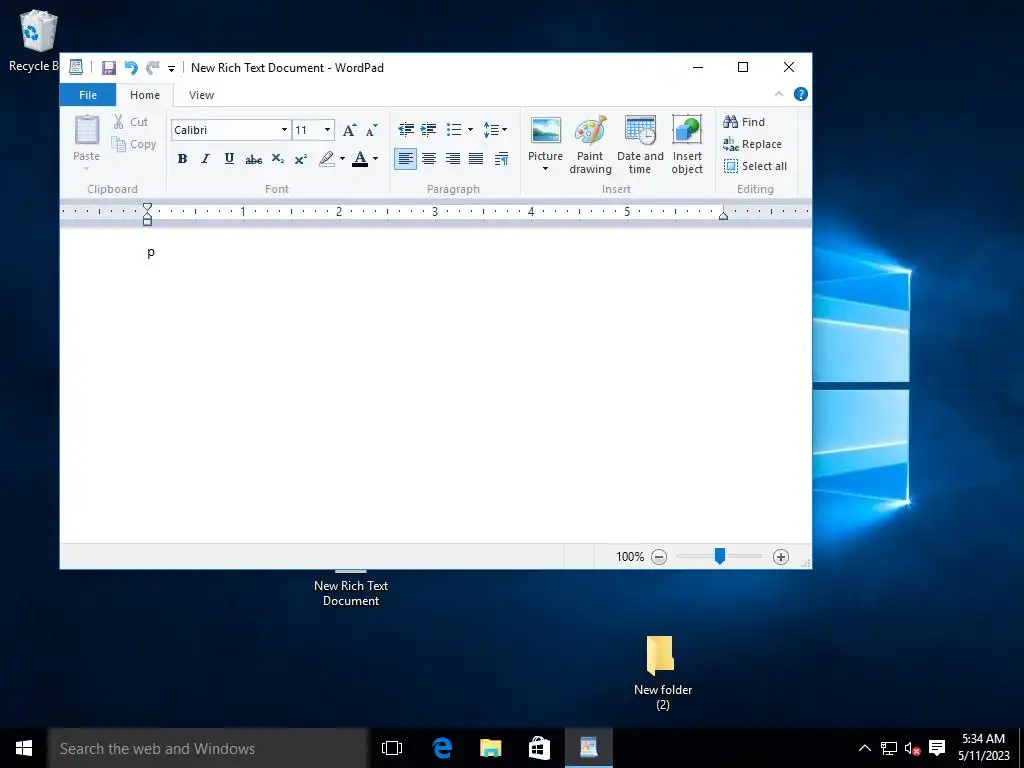Expand the Paste options arrow
The height and width of the screenshot is (768, 1024).
pos(86,168)
